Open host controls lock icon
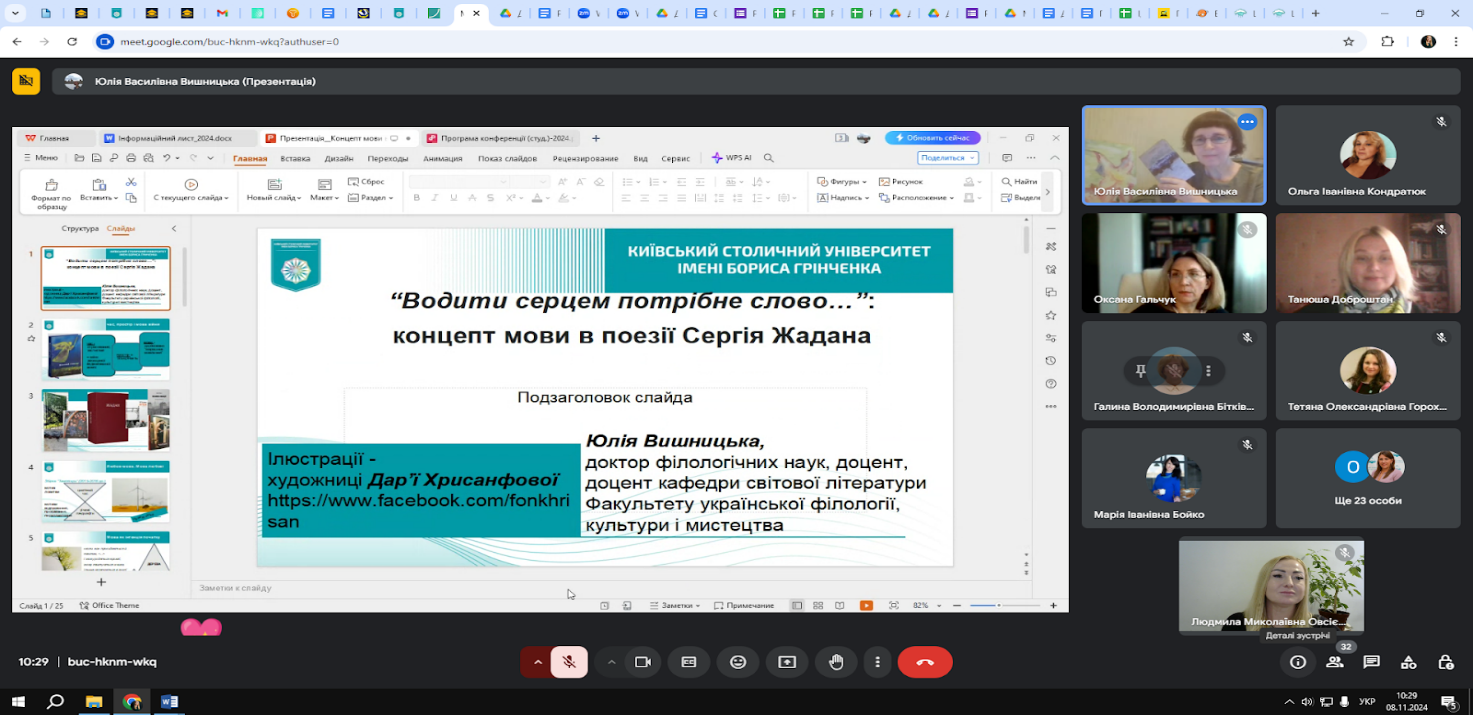Screen dimensions: 1473x715 coord(1445,662)
